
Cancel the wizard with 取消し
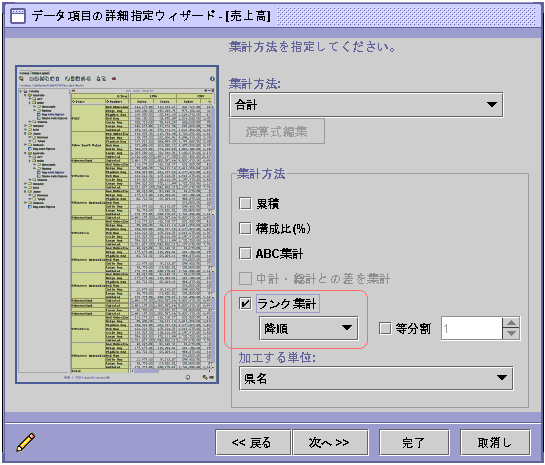pyautogui.click(x=495, y=442)
